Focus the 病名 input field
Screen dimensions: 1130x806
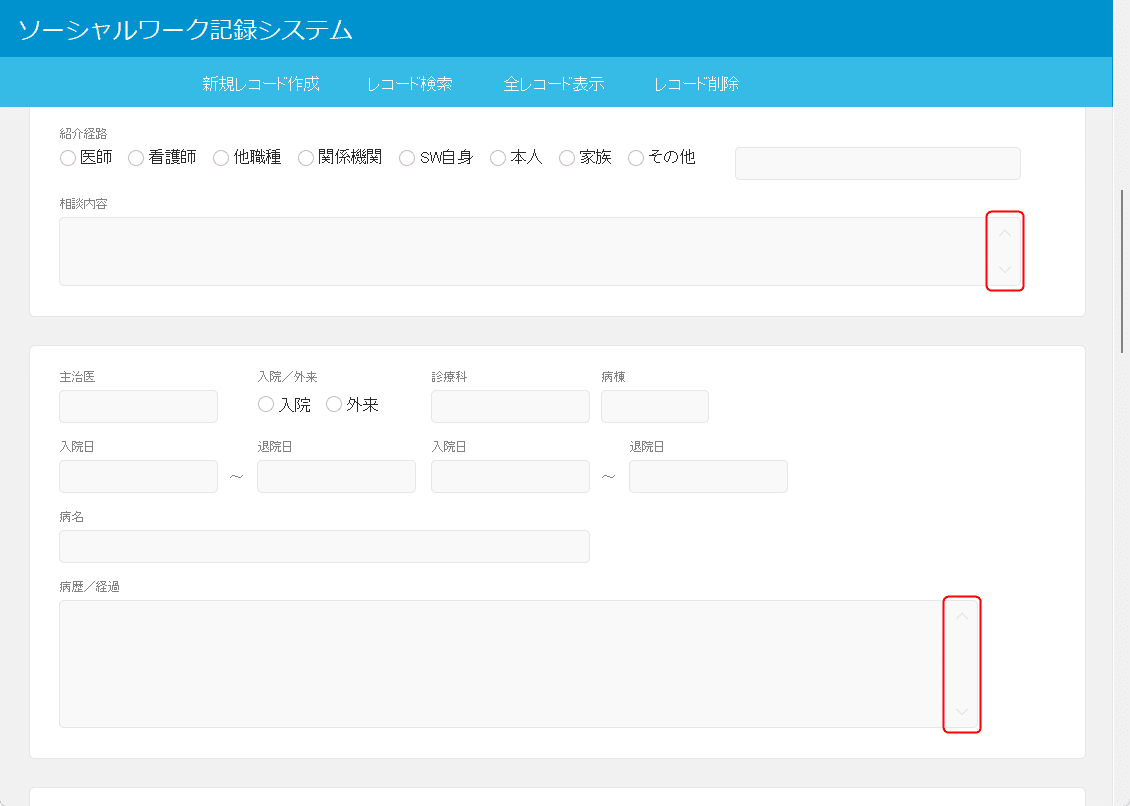point(324,546)
